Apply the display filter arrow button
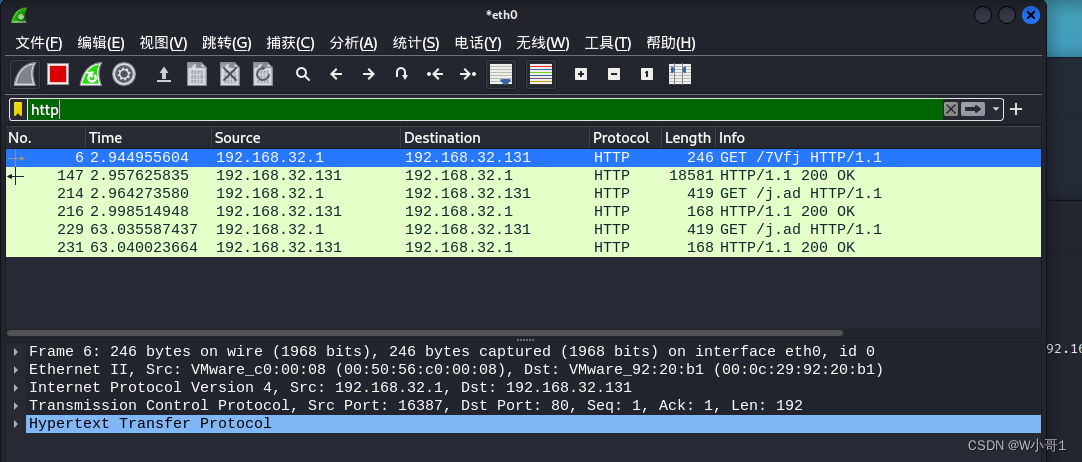This screenshot has width=1082, height=462. coord(973,109)
